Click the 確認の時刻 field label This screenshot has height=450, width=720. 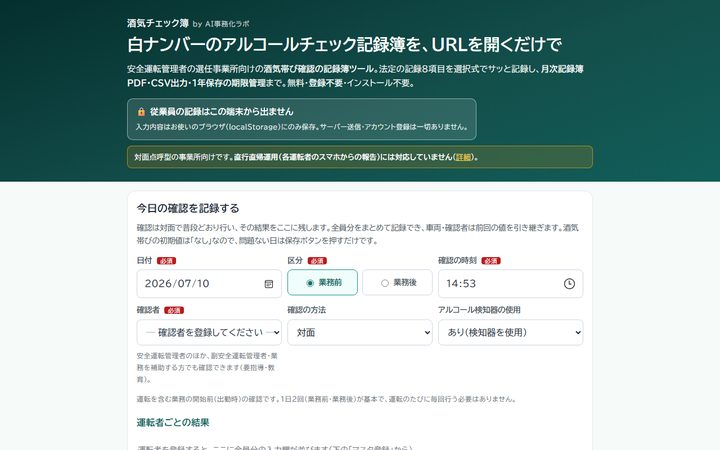point(457,260)
